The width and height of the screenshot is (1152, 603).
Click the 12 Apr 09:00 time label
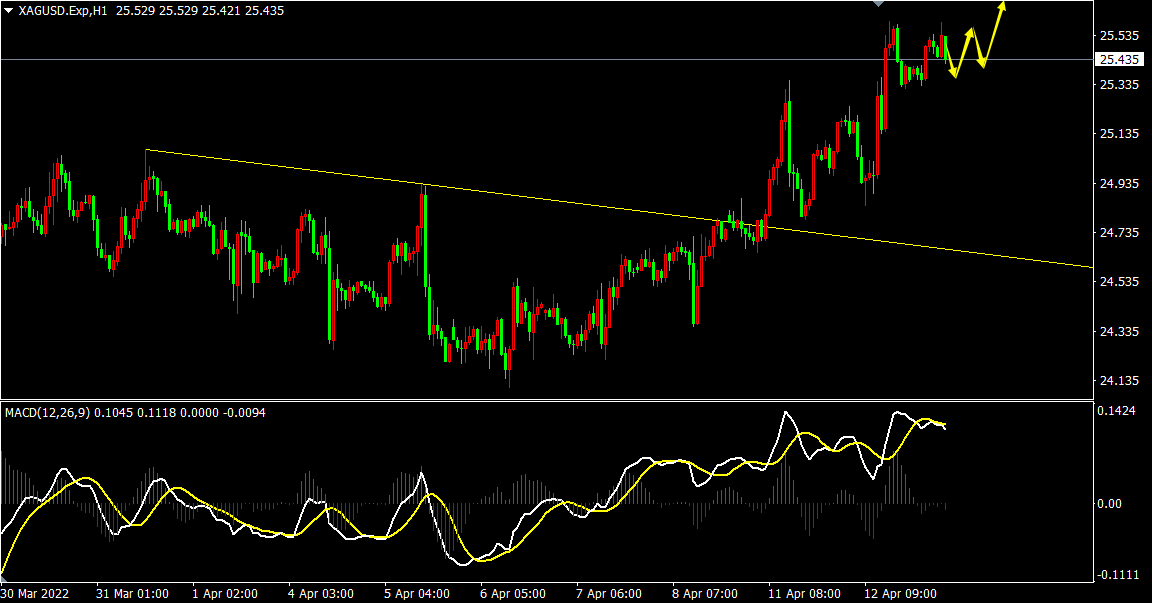(x=901, y=593)
